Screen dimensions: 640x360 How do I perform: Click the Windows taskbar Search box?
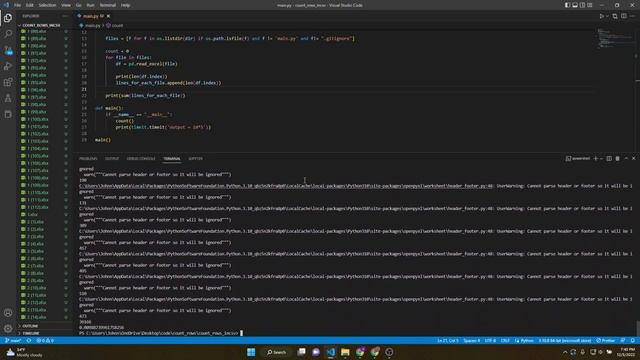coord(276,352)
